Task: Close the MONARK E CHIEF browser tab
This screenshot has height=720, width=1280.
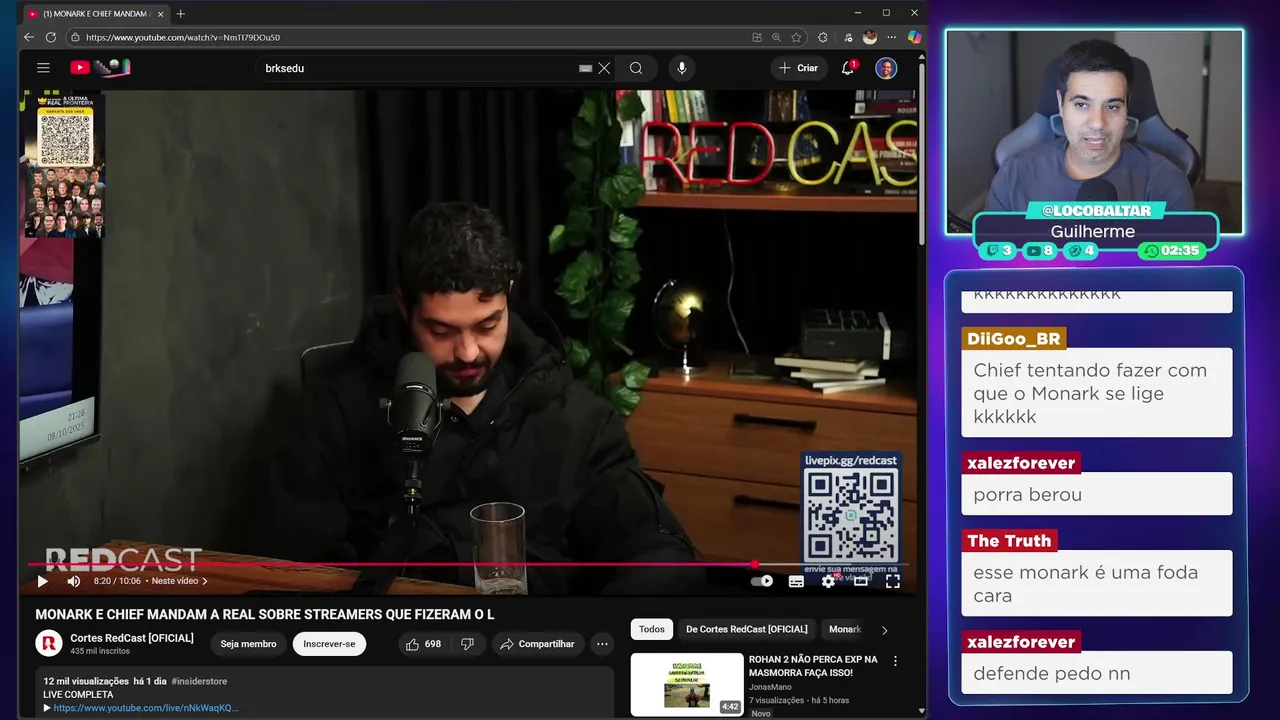Action: point(160,13)
